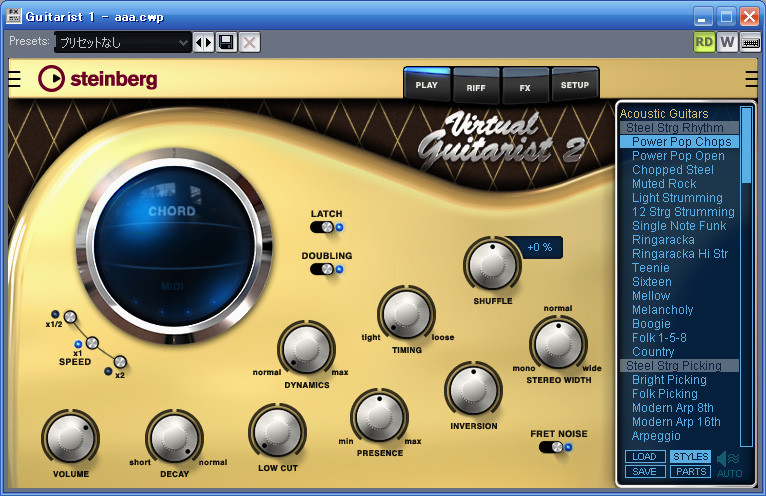Select the Mellow style
766x496 pixels.
[651, 296]
